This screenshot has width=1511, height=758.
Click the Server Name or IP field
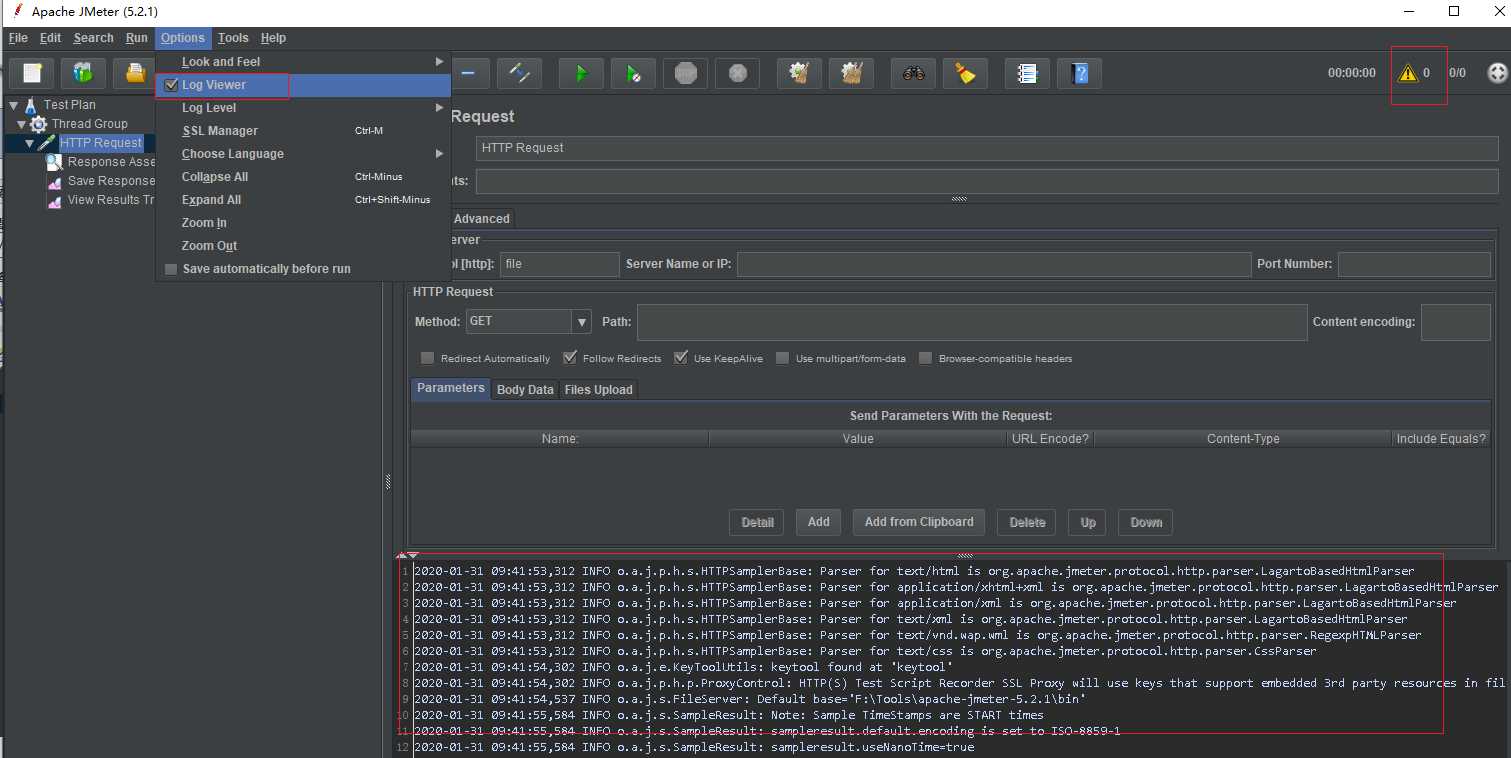pos(994,264)
